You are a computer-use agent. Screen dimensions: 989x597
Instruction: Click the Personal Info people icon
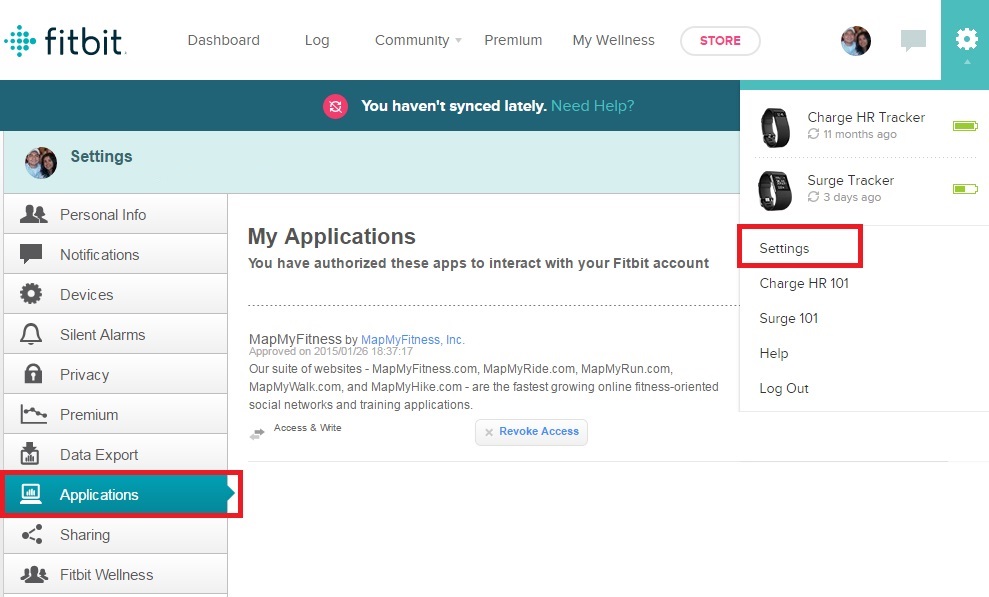coord(33,214)
